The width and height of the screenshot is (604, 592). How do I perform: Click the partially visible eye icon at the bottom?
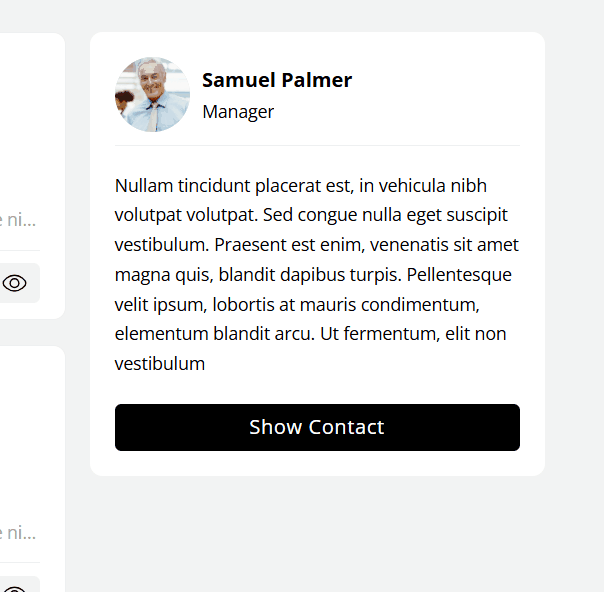click(15, 586)
